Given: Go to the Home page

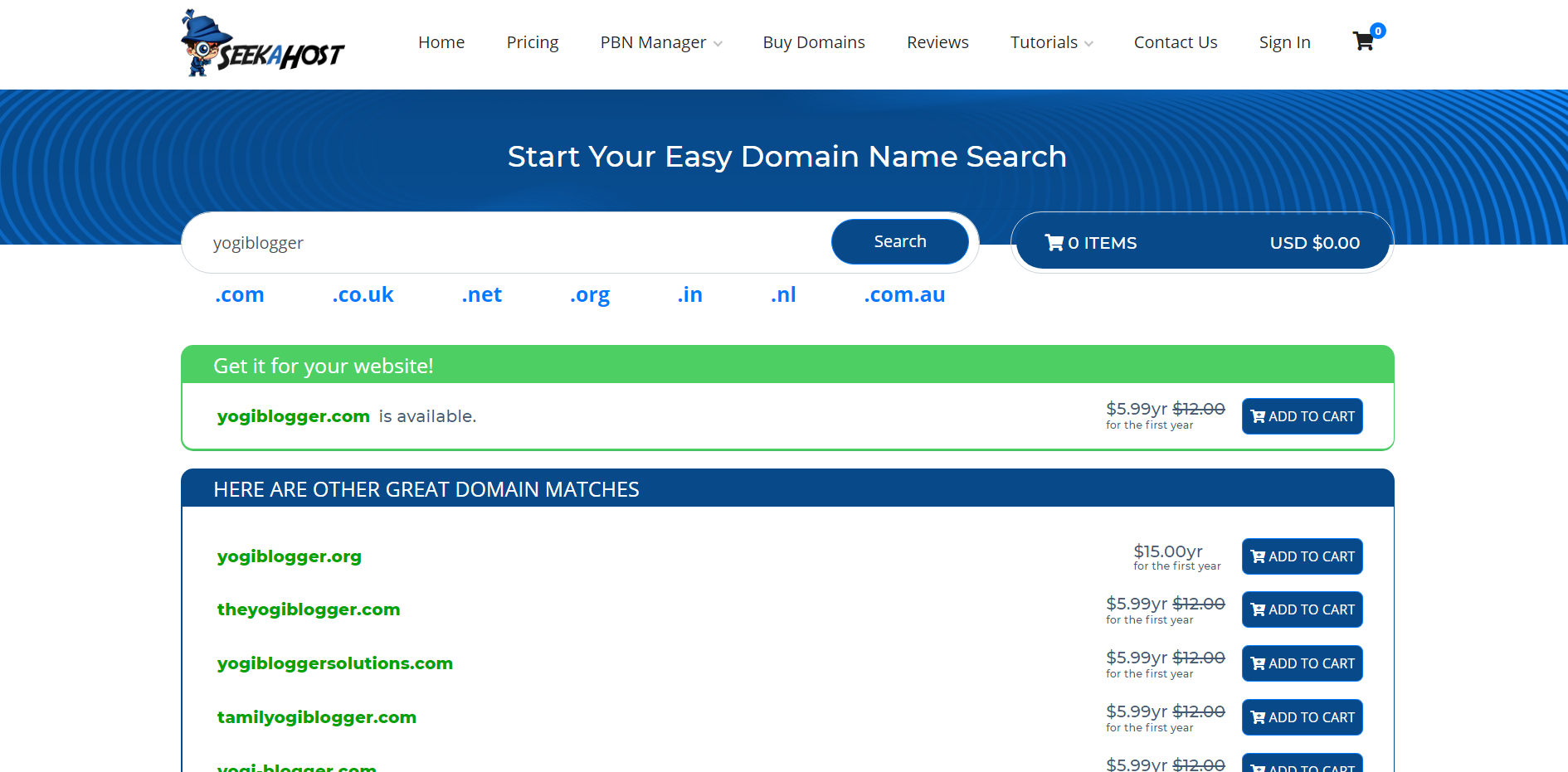Looking at the screenshot, I should pyautogui.click(x=441, y=42).
